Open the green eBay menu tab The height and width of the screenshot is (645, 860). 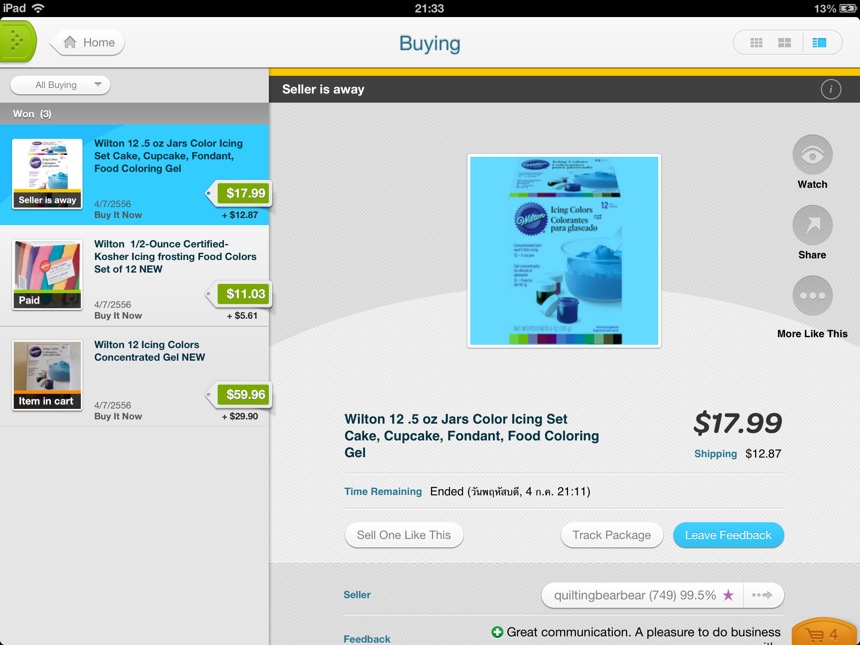(x=18, y=41)
